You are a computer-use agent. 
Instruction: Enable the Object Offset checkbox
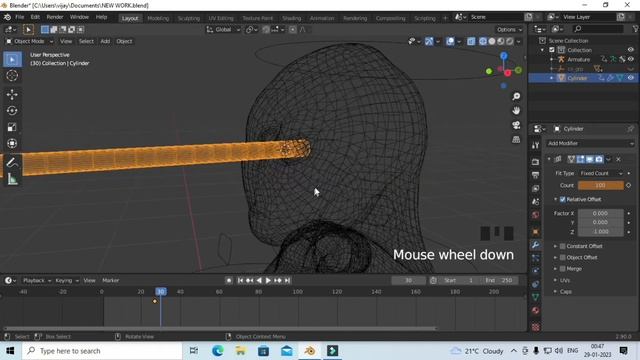562,258
